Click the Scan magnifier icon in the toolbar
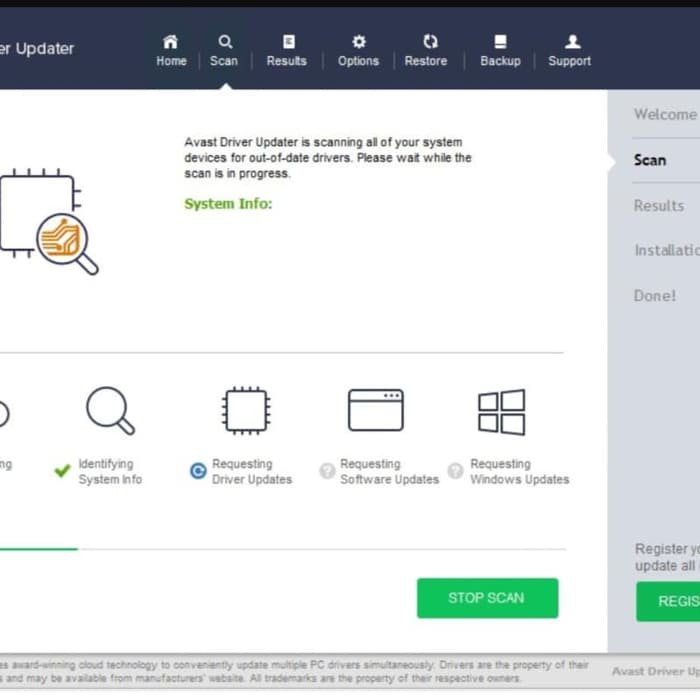Viewport: 700px width, 700px height. 225,42
